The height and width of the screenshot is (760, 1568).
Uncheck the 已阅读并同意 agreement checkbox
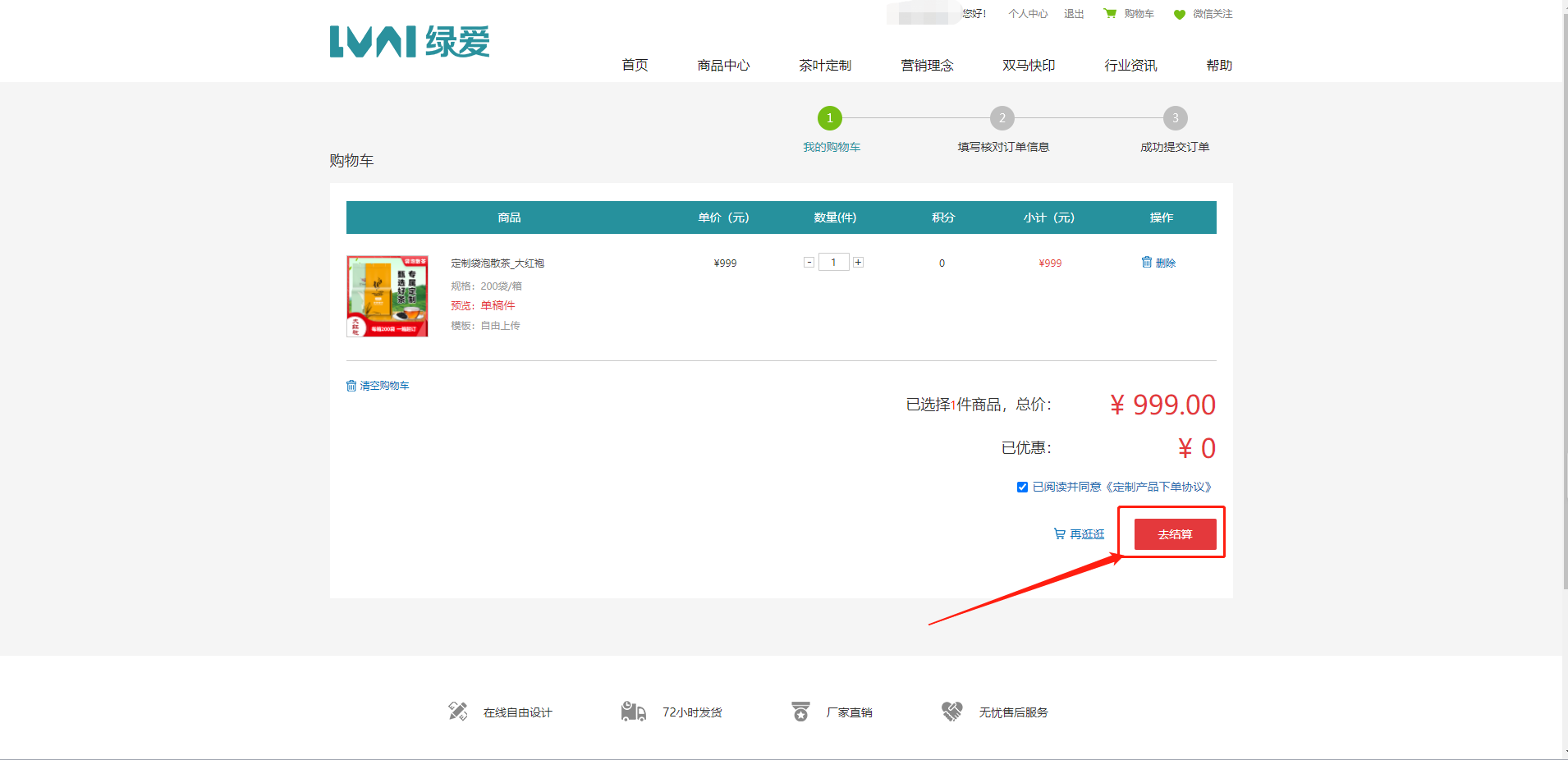click(1022, 488)
